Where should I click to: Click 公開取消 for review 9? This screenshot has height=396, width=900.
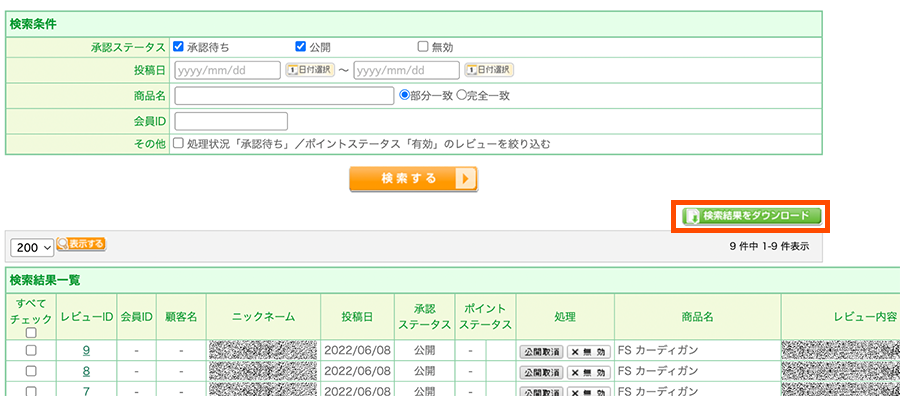click(x=541, y=352)
